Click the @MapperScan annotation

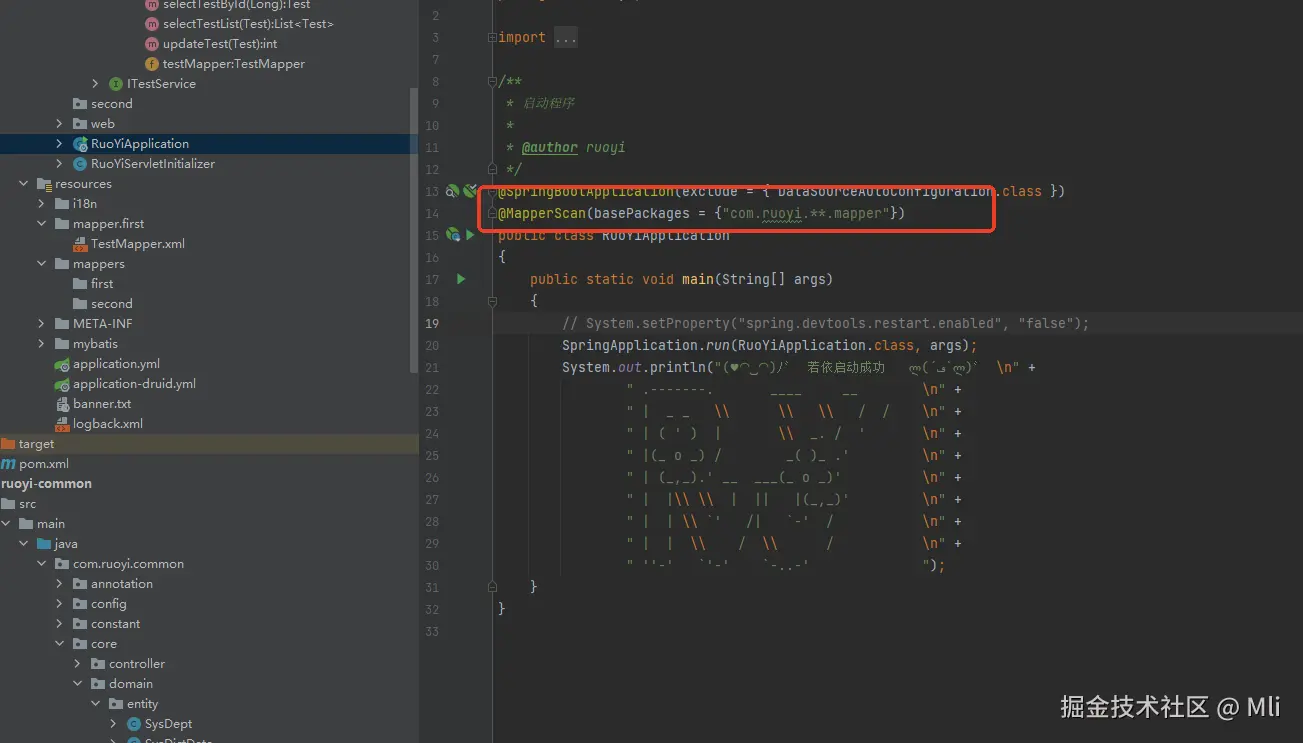tap(542, 213)
